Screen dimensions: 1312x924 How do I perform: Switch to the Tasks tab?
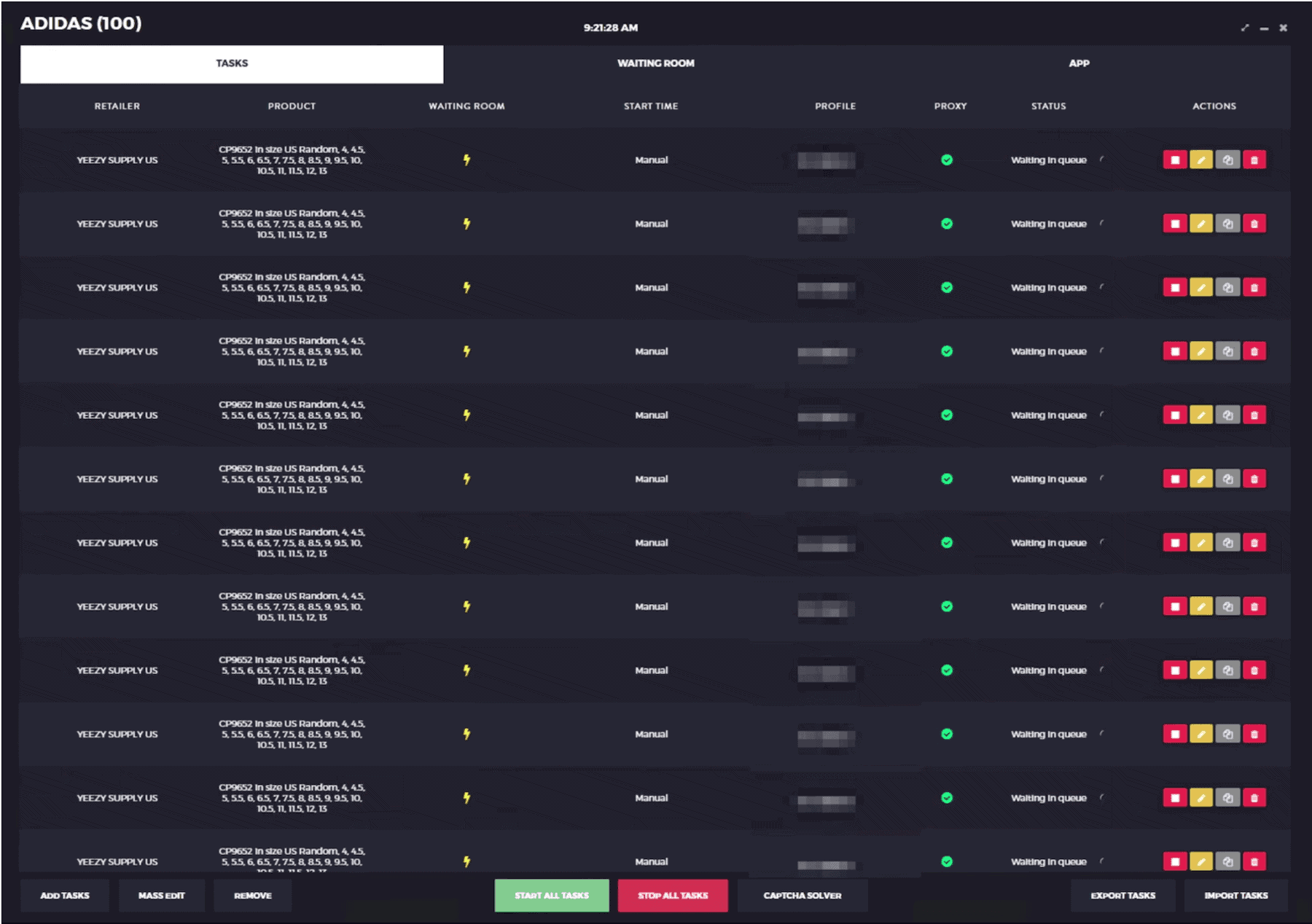point(232,63)
